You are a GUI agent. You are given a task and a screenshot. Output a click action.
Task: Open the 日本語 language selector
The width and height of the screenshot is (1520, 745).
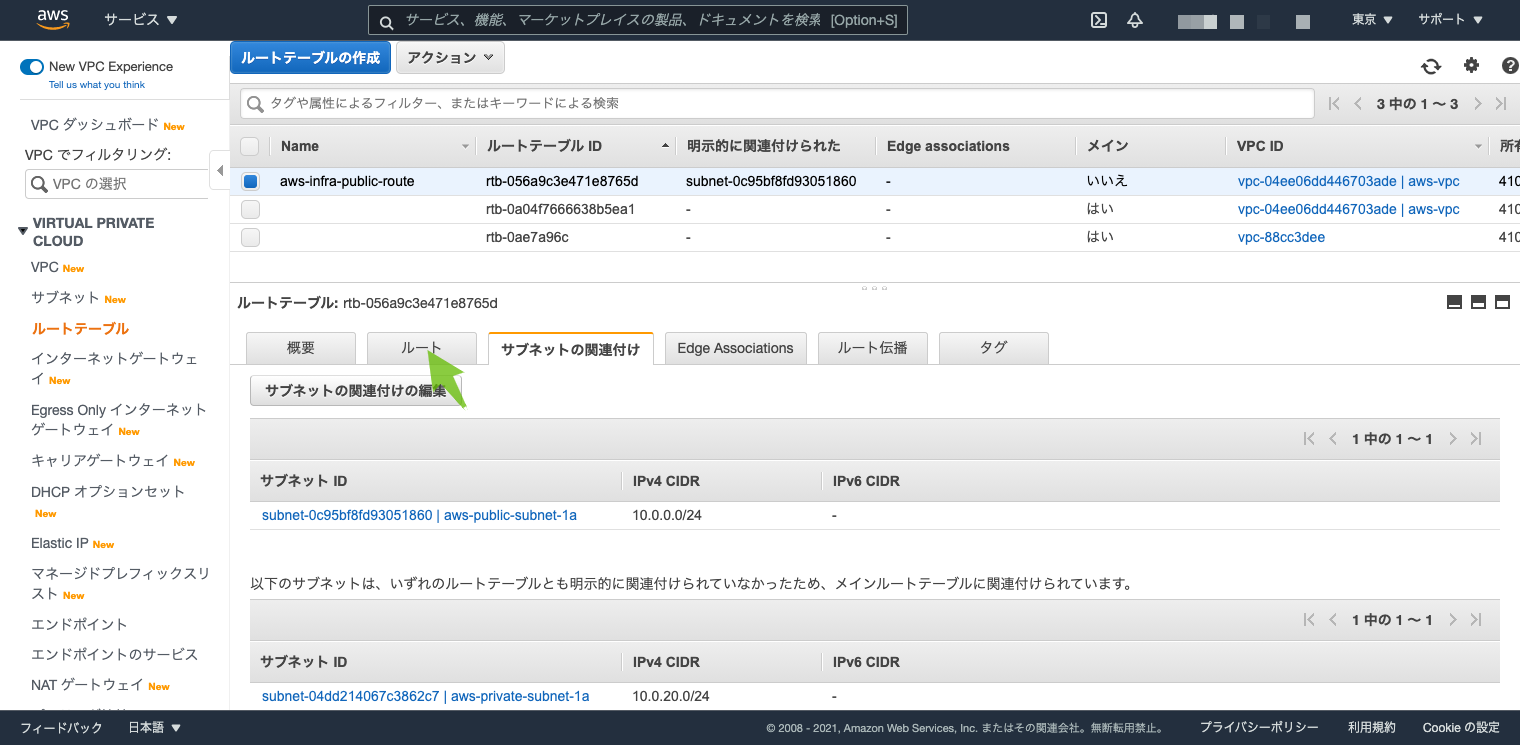154,728
